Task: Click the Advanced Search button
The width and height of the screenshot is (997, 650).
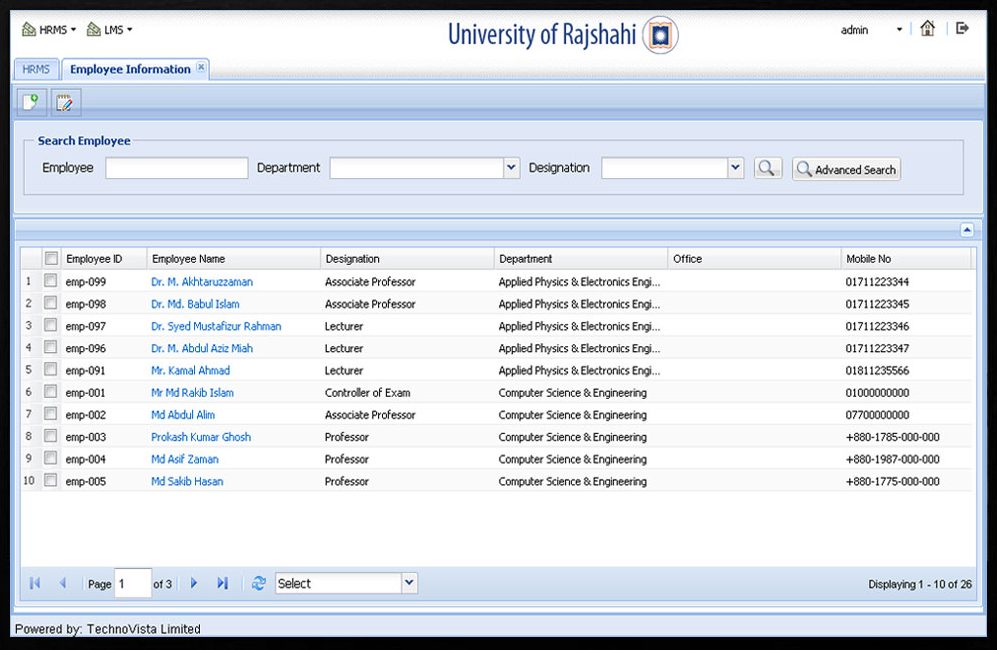Action: (x=846, y=169)
